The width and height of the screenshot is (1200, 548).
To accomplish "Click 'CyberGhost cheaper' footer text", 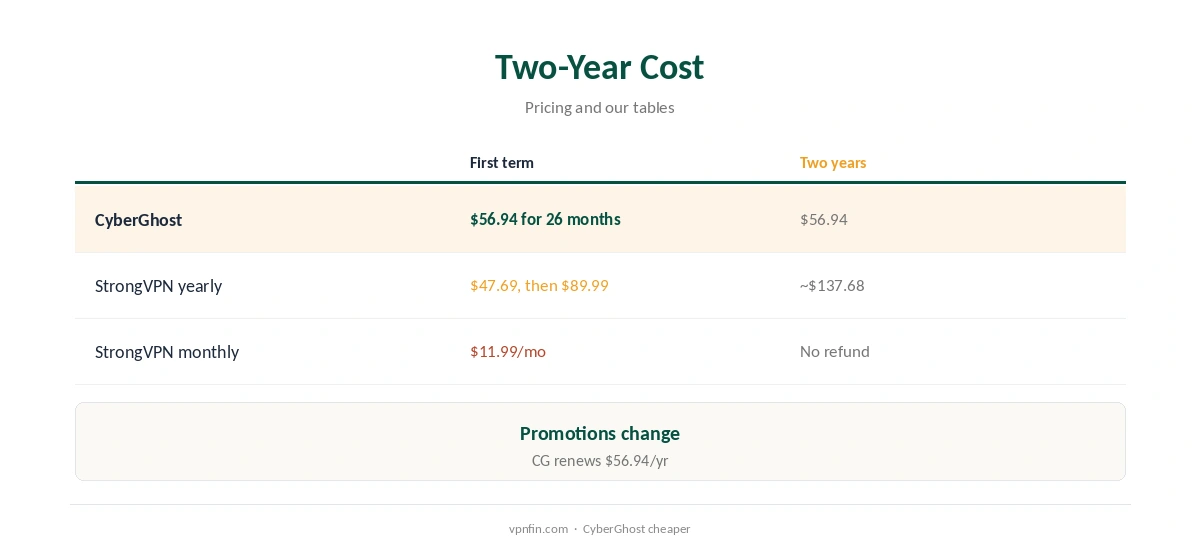I will click(636, 529).
